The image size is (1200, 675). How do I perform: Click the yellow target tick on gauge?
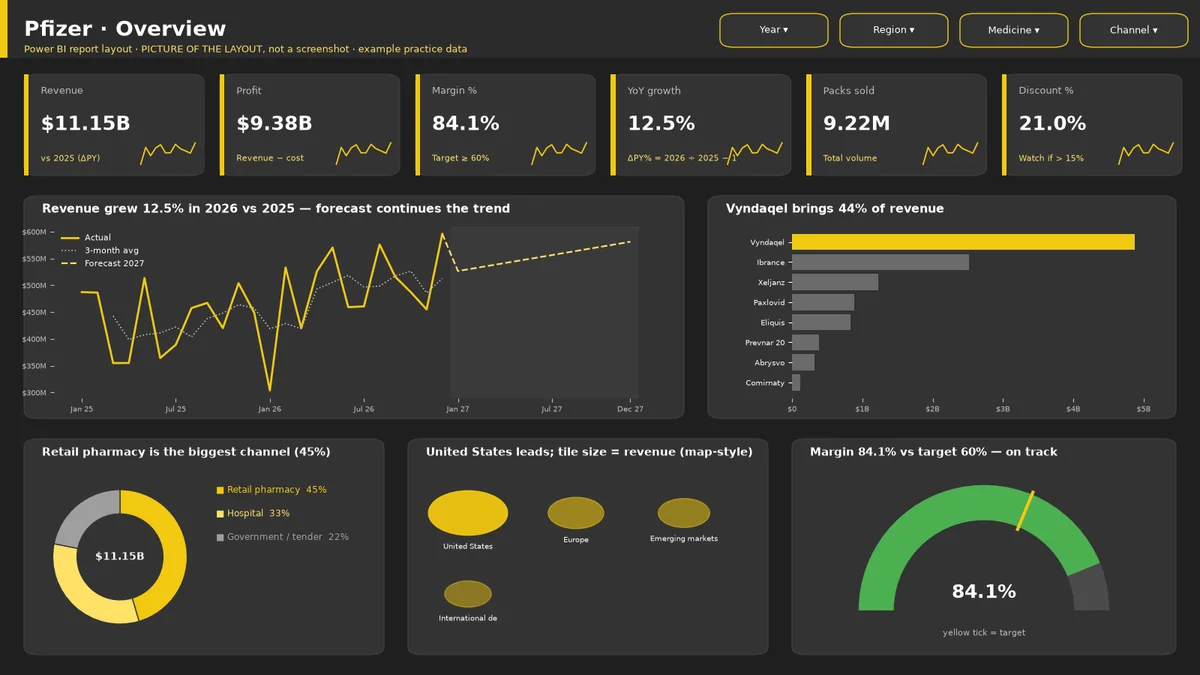(x=1025, y=511)
